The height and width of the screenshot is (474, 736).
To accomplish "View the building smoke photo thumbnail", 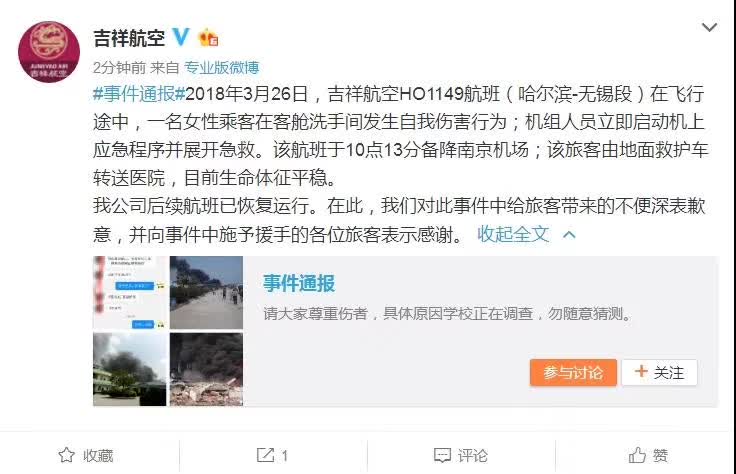I will pyautogui.click(x=130, y=369).
